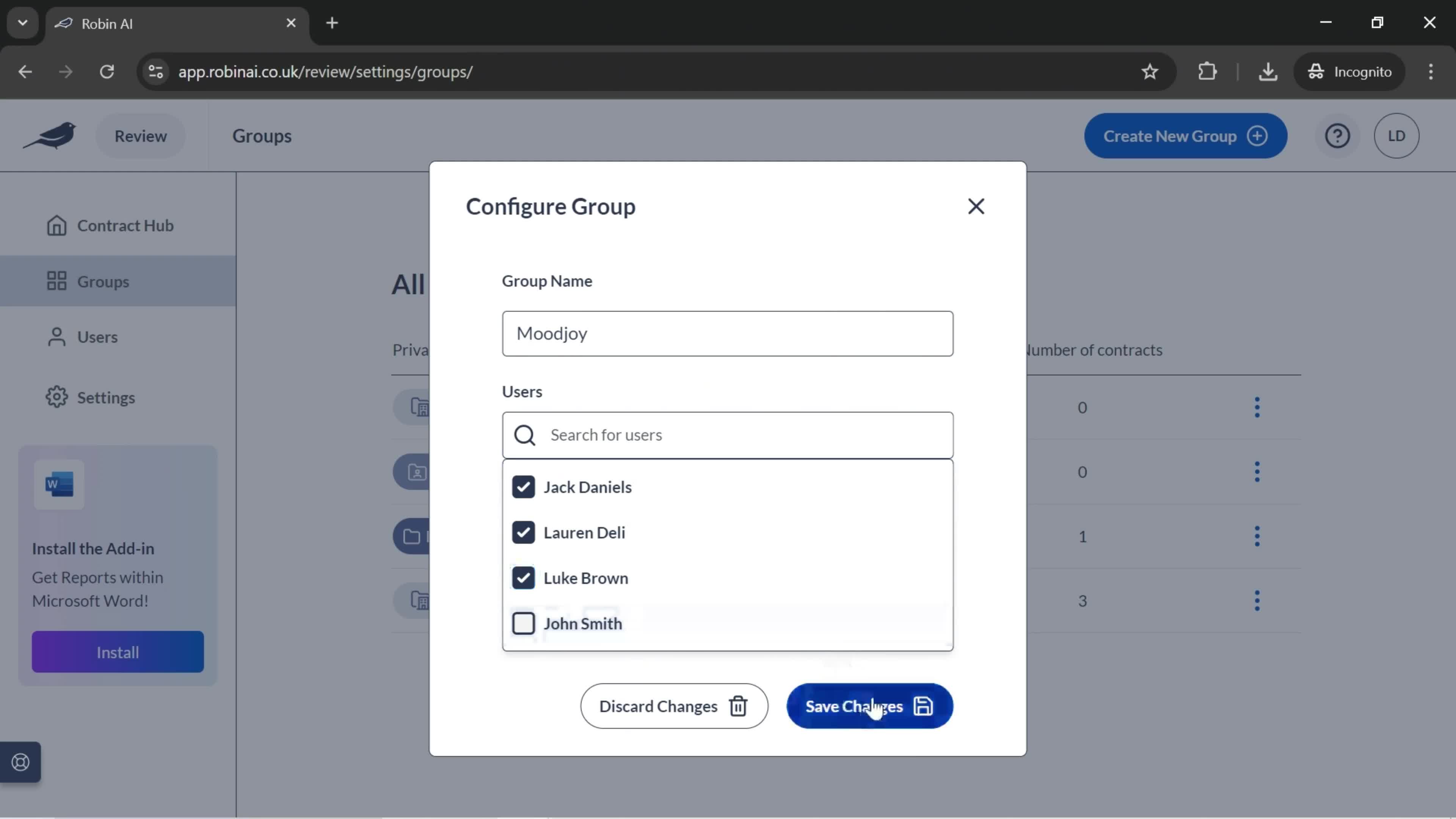This screenshot has width=1456, height=819.
Task: Expand the second group options menu
Action: [x=1257, y=471]
